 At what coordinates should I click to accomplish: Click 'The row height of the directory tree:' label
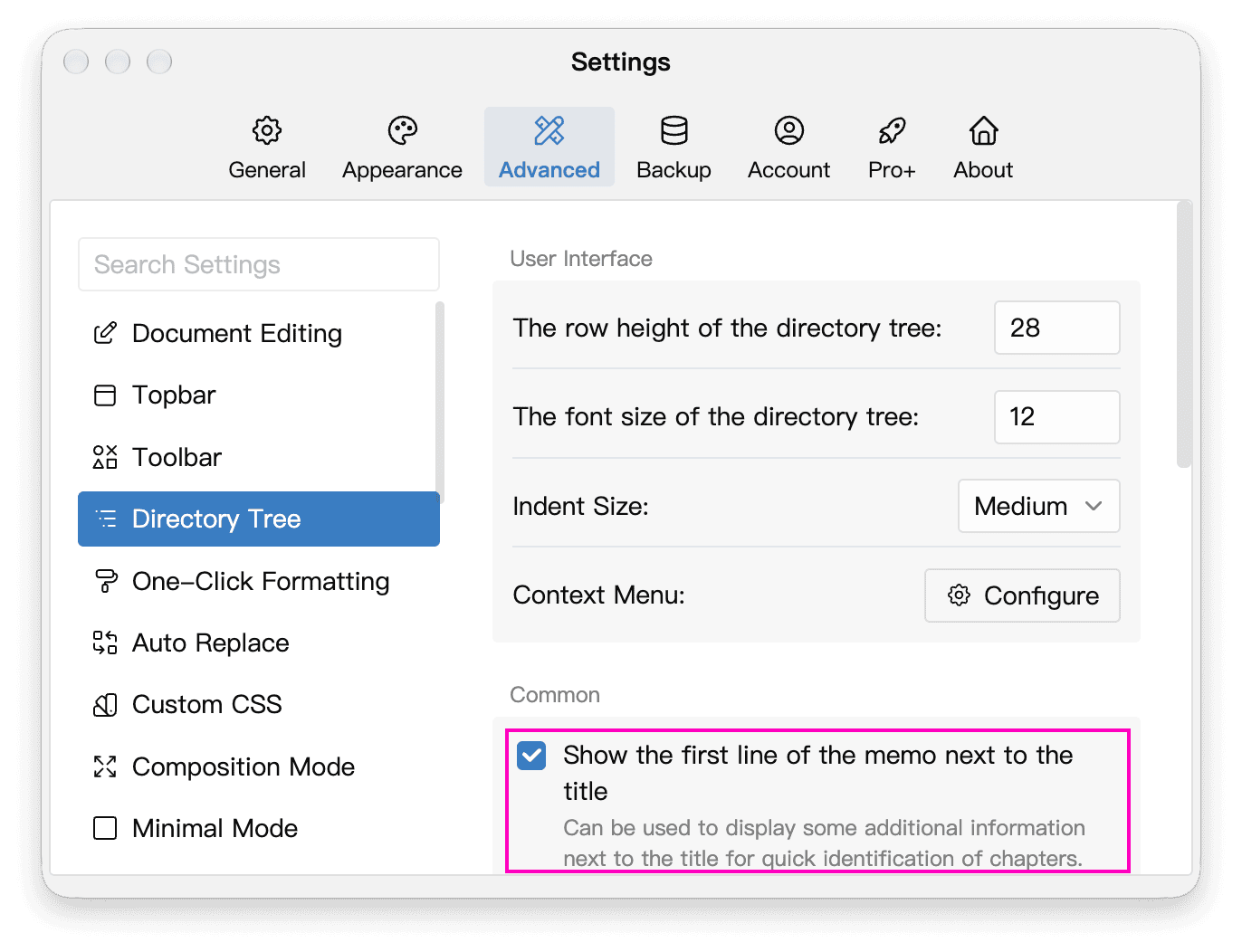click(728, 328)
